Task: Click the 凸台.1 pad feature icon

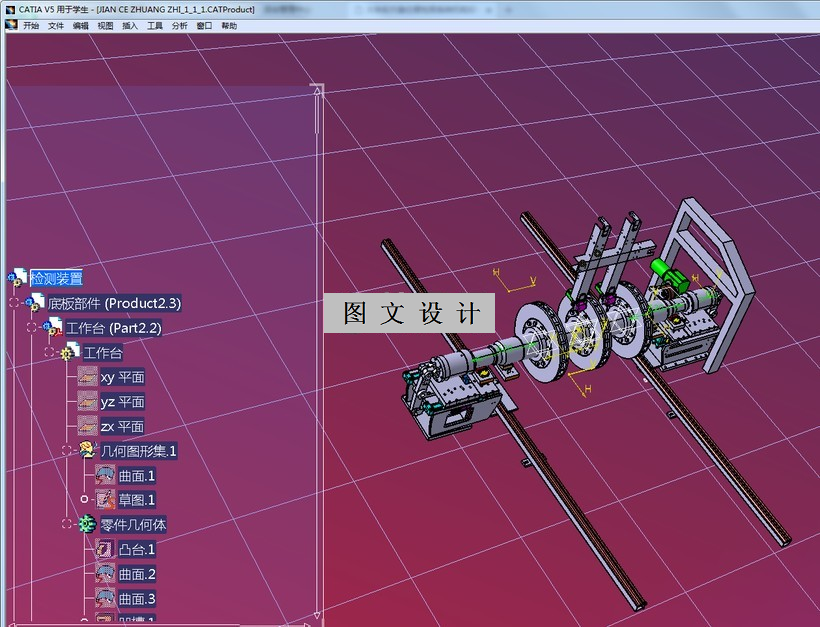Action: click(x=105, y=549)
